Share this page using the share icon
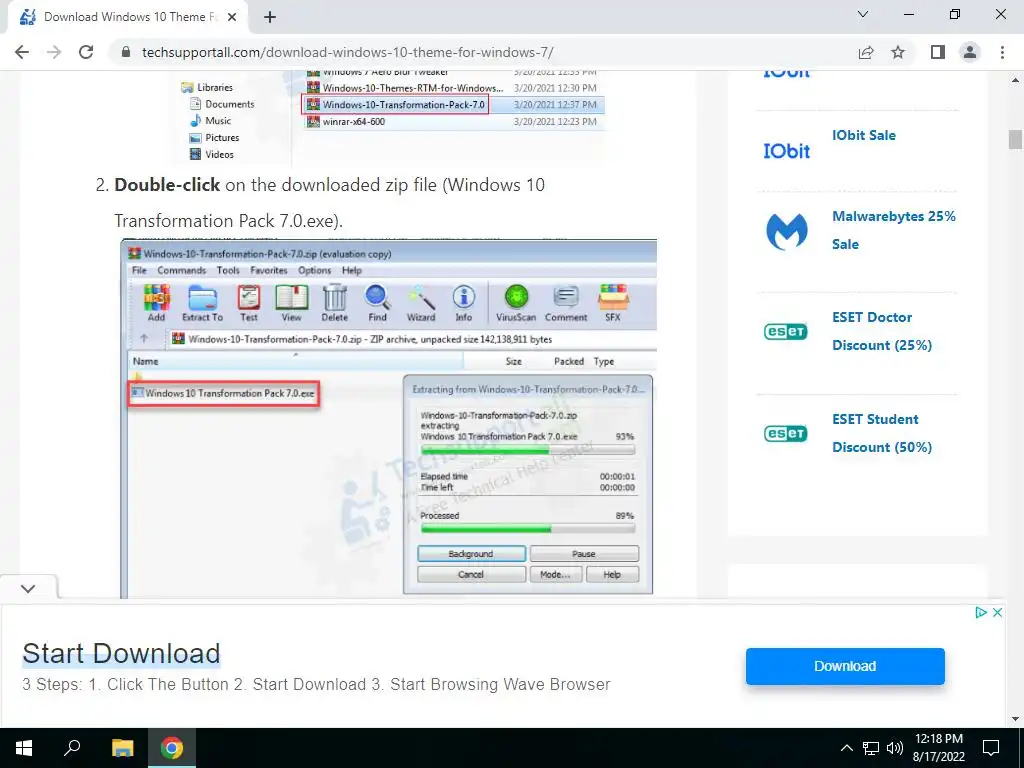 coord(866,52)
